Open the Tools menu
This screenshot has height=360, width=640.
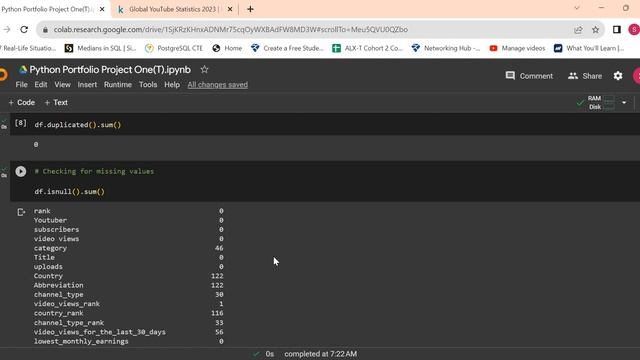(x=148, y=84)
